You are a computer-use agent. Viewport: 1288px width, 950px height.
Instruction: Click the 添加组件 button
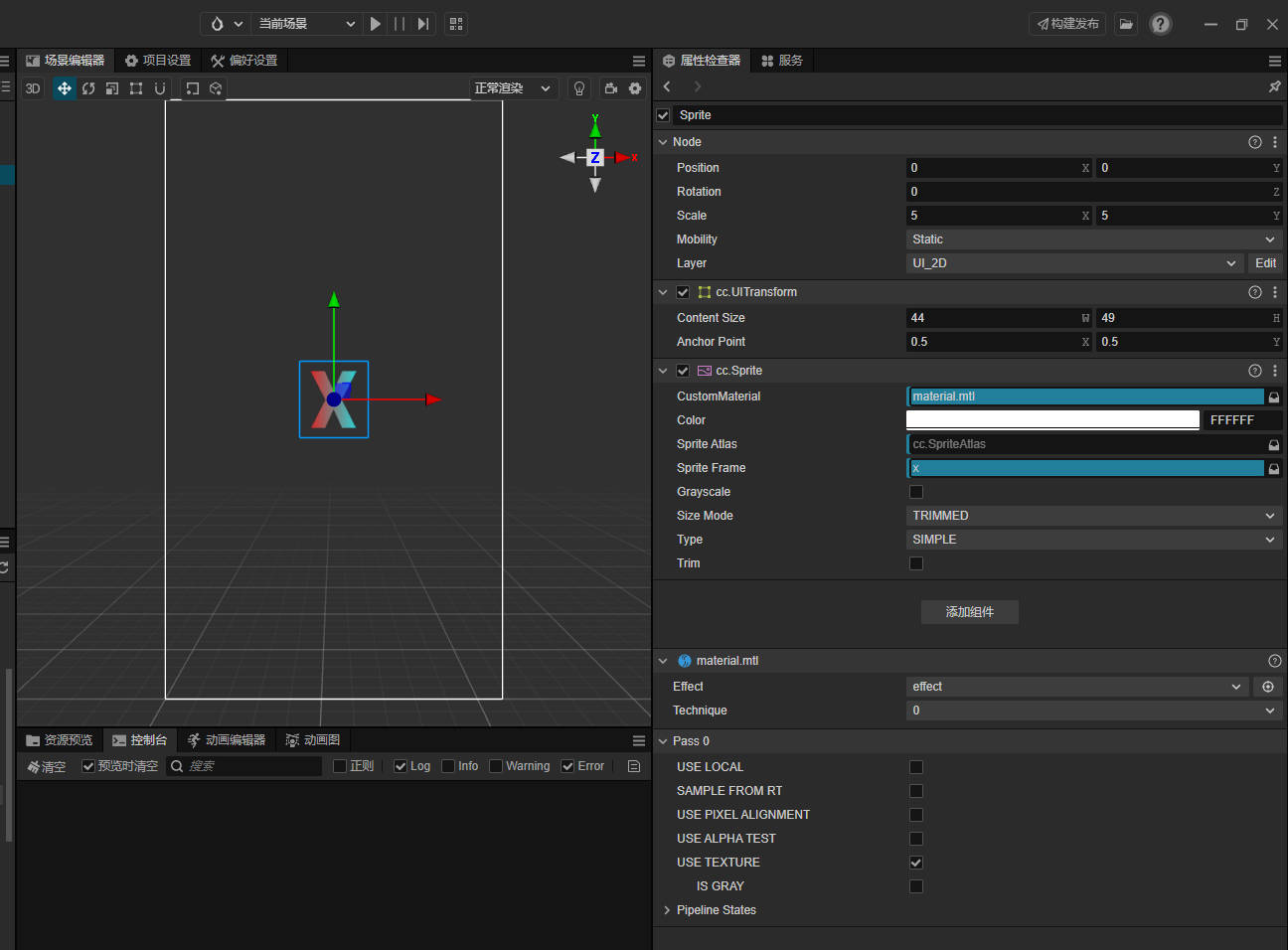[969, 612]
